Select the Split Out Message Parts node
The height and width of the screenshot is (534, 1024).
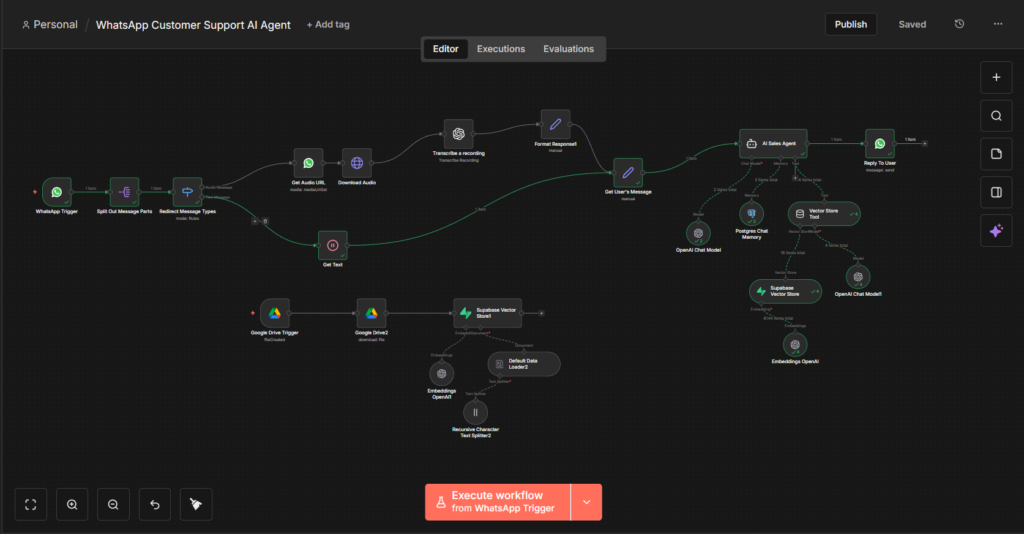(124, 192)
